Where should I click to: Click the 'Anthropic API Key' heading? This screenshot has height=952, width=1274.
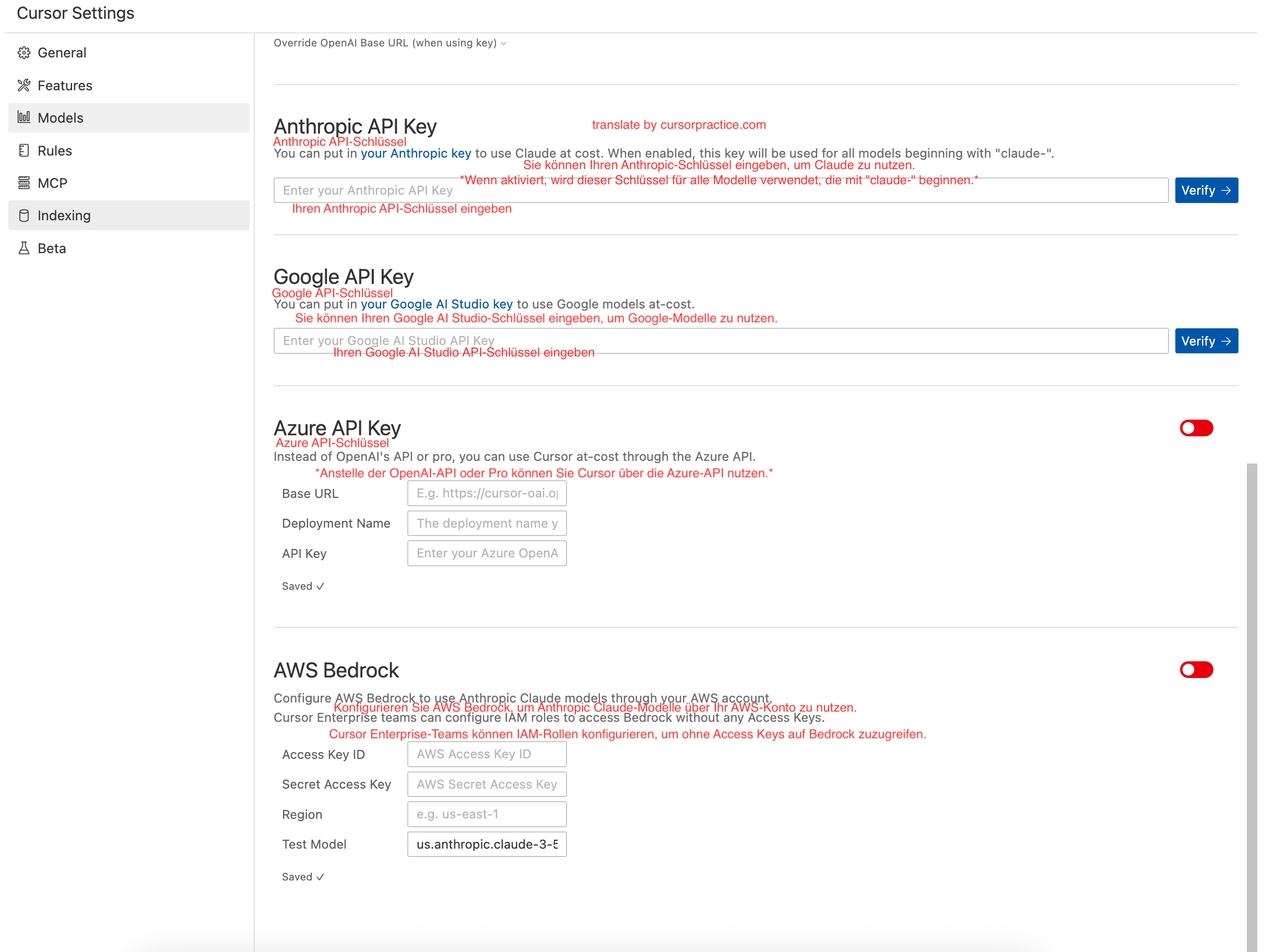(x=355, y=126)
